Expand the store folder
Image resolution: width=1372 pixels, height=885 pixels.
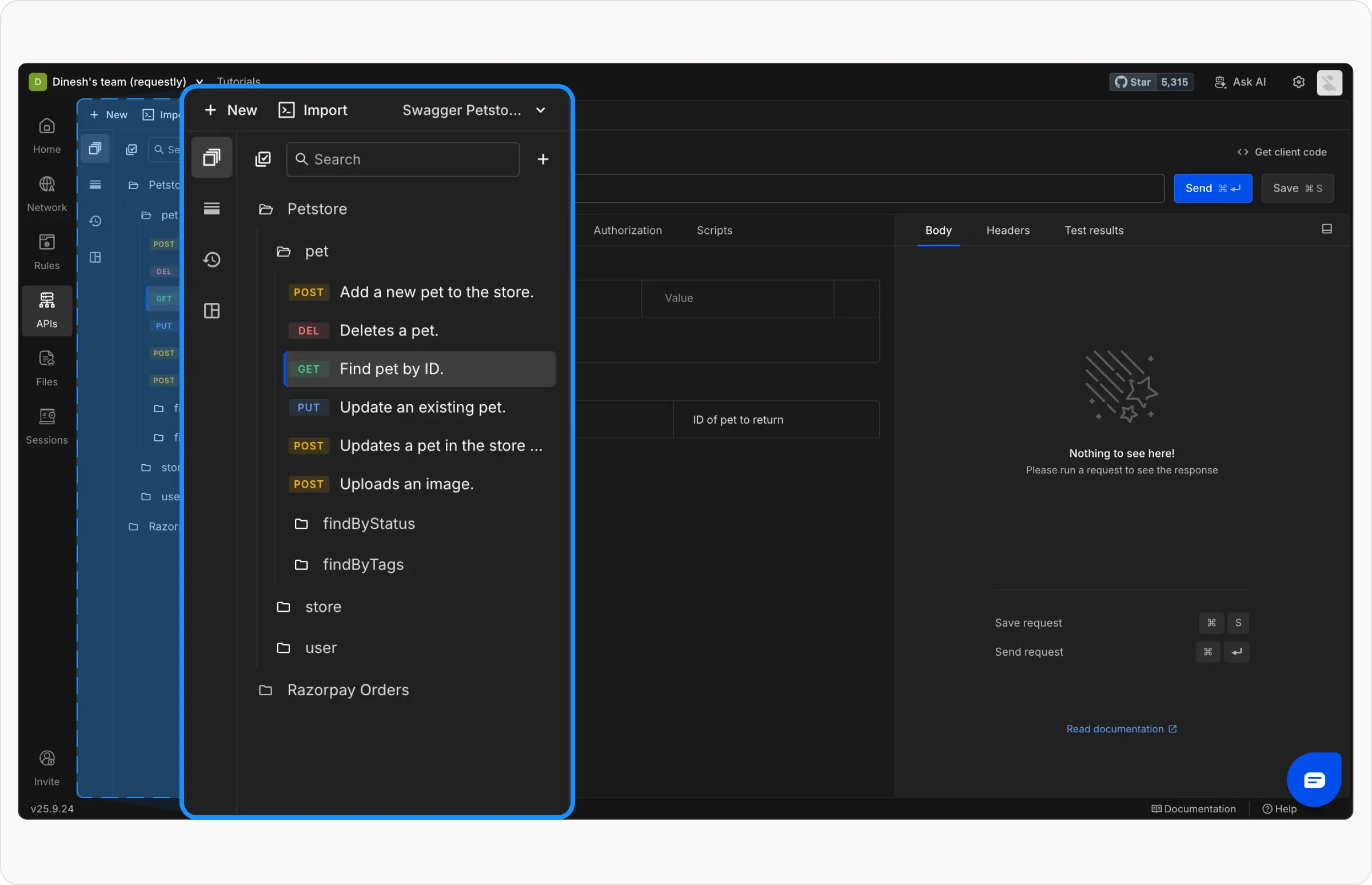(x=323, y=607)
